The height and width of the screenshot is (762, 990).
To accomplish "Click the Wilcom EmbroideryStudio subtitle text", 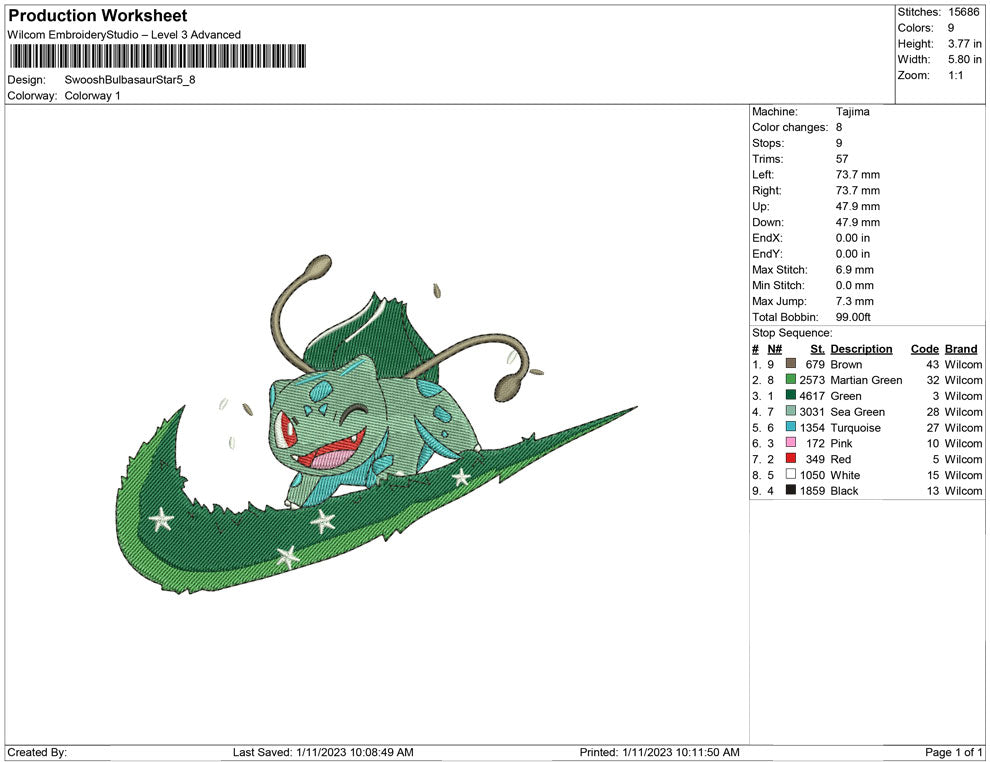I will pos(124,35).
